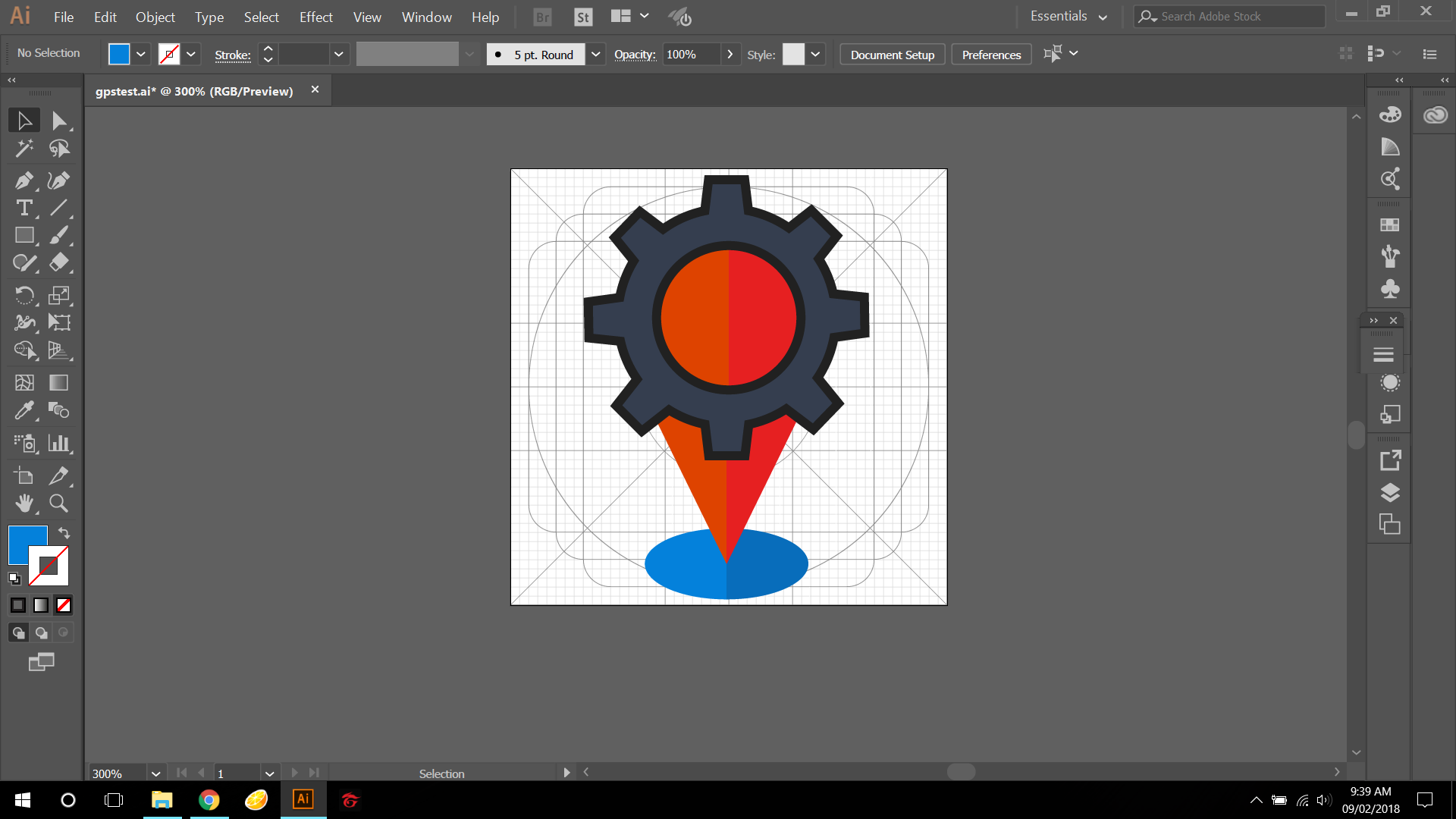Select the Pen tool
This screenshot has width=1456, height=819.
tap(24, 180)
